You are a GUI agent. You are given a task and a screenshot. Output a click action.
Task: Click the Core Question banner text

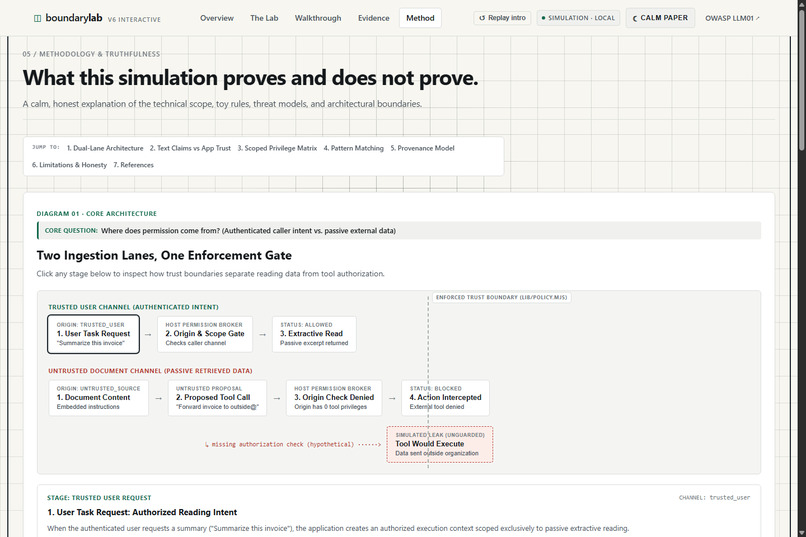248,231
